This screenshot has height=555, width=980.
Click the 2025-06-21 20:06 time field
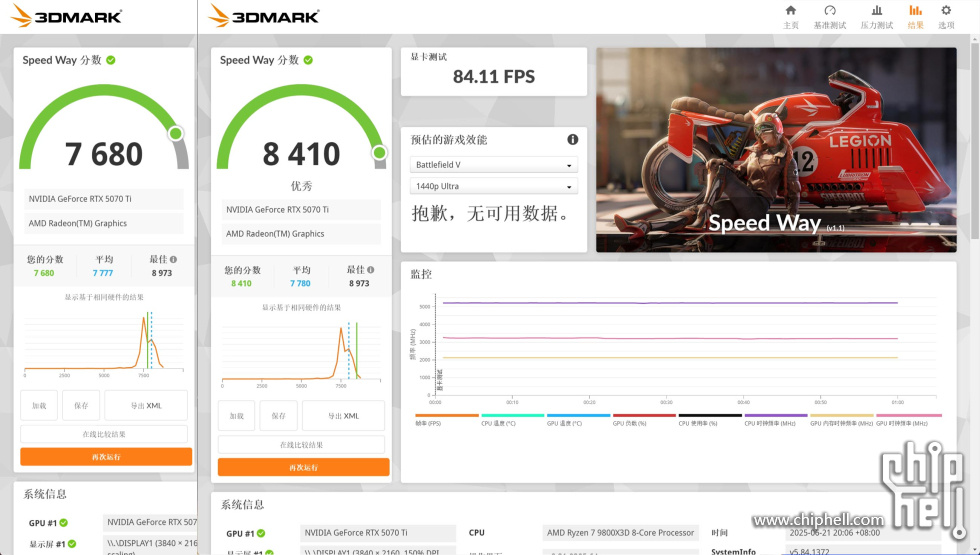coord(862,533)
